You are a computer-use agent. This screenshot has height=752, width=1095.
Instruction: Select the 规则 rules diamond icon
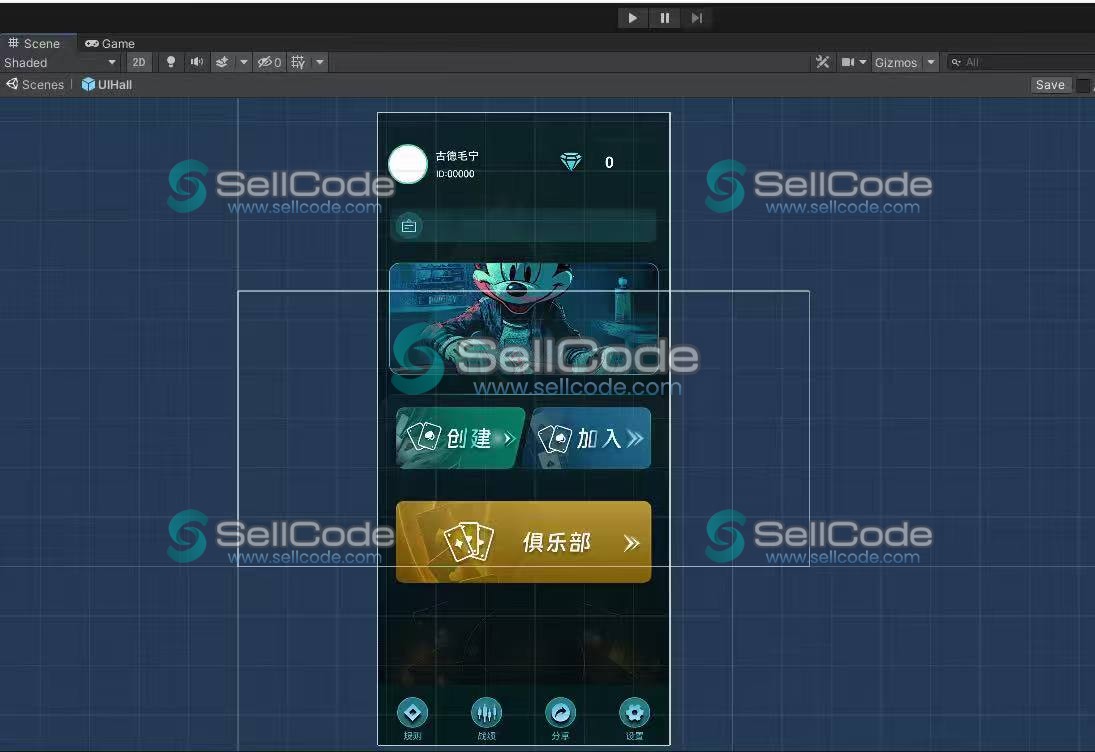(x=413, y=712)
